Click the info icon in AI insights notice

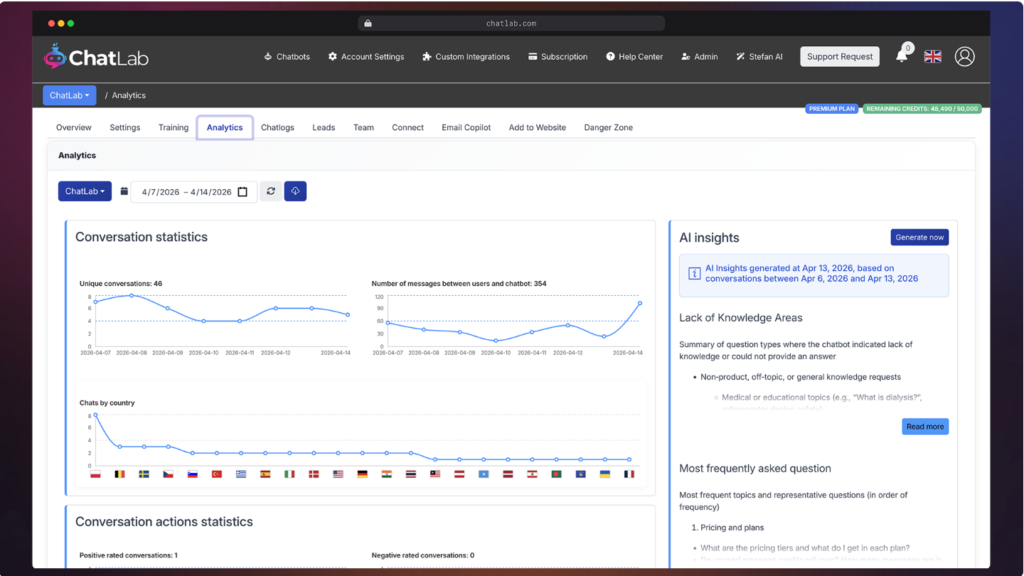(x=694, y=274)
